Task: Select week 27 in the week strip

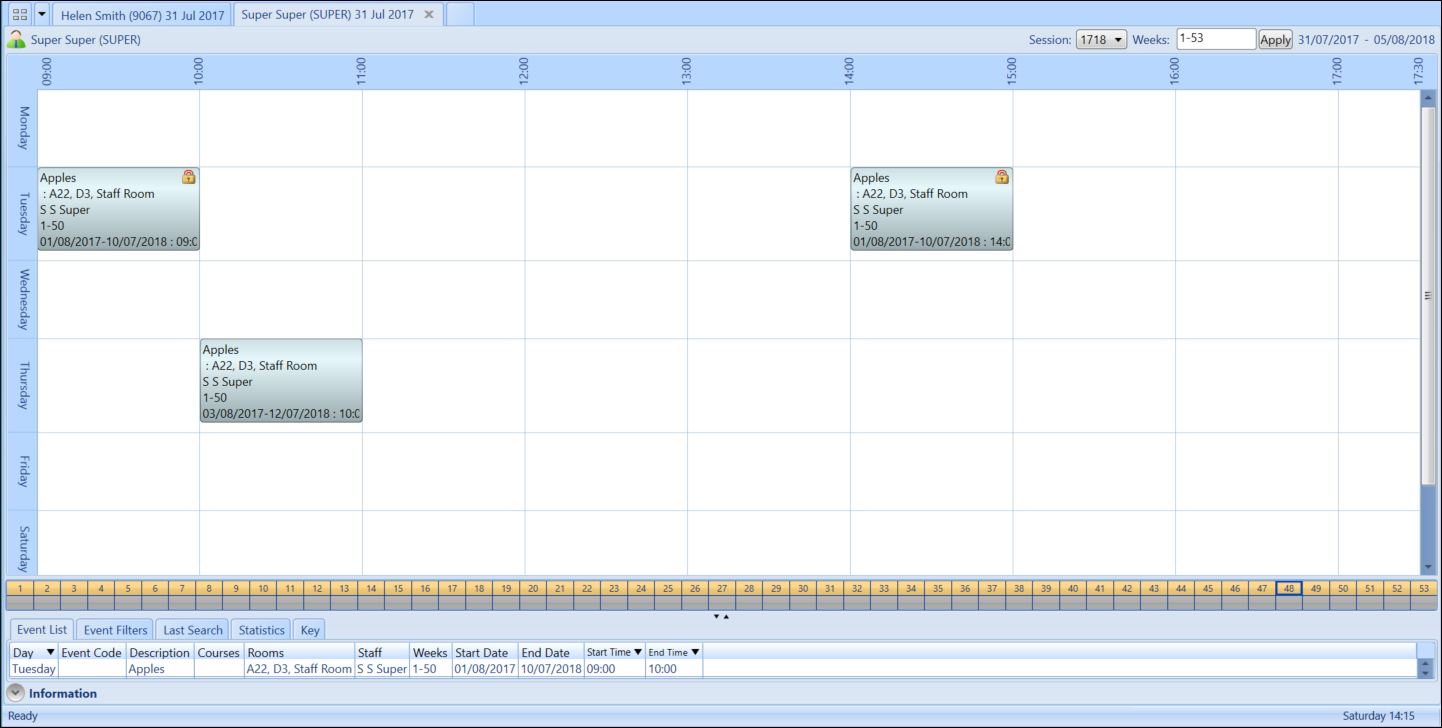Action: (721, 590)
